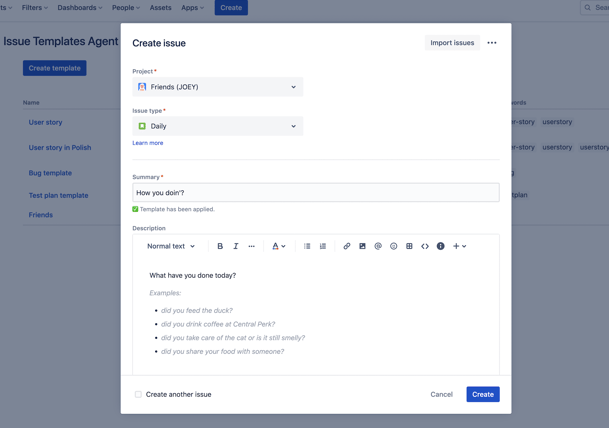Viewport: 609px width, 428px height.
Task: Follow the Learn more link
Action: click(x=148, y=143)
